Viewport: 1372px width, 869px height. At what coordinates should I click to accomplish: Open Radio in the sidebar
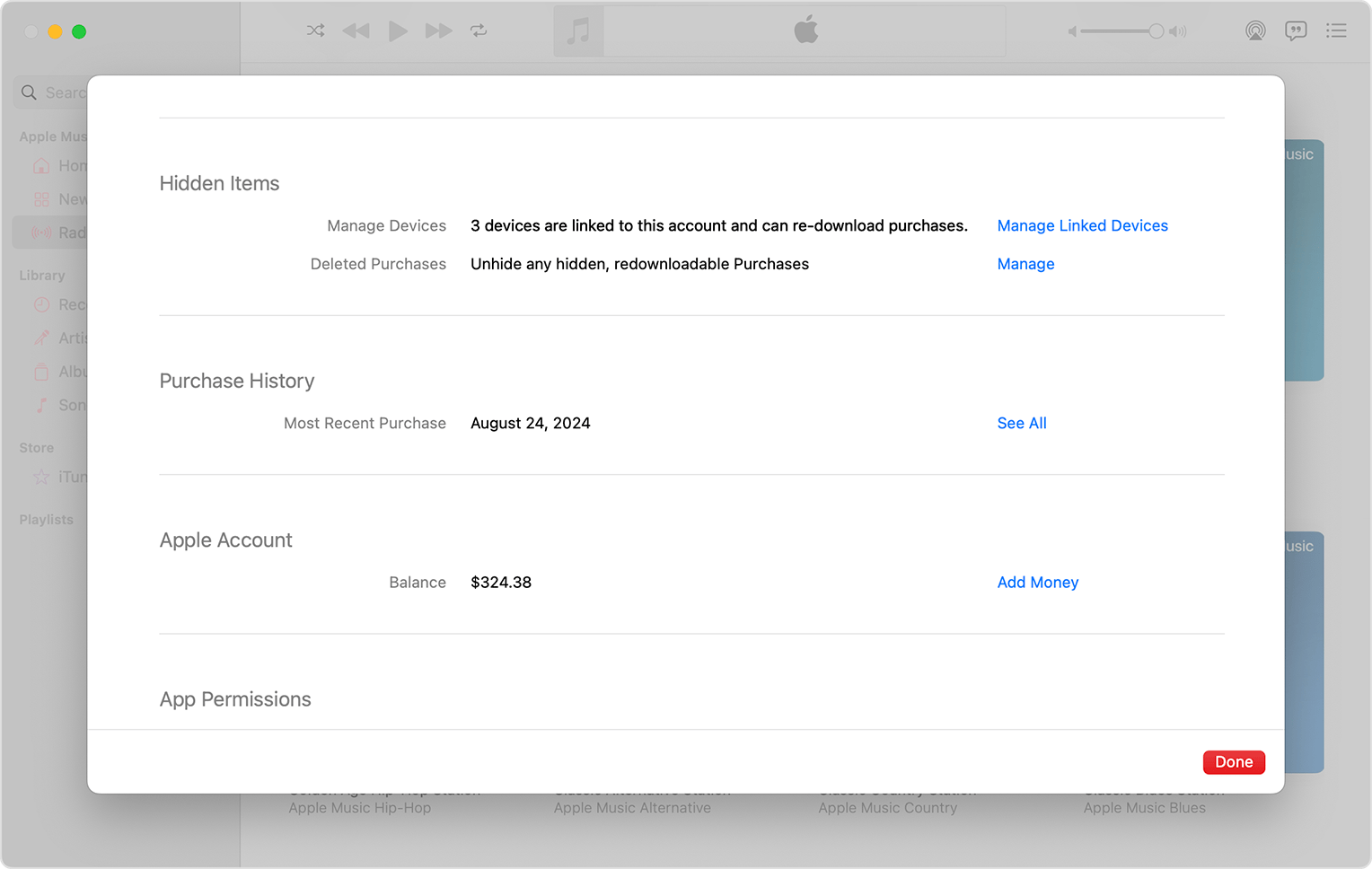coord(72,232)
